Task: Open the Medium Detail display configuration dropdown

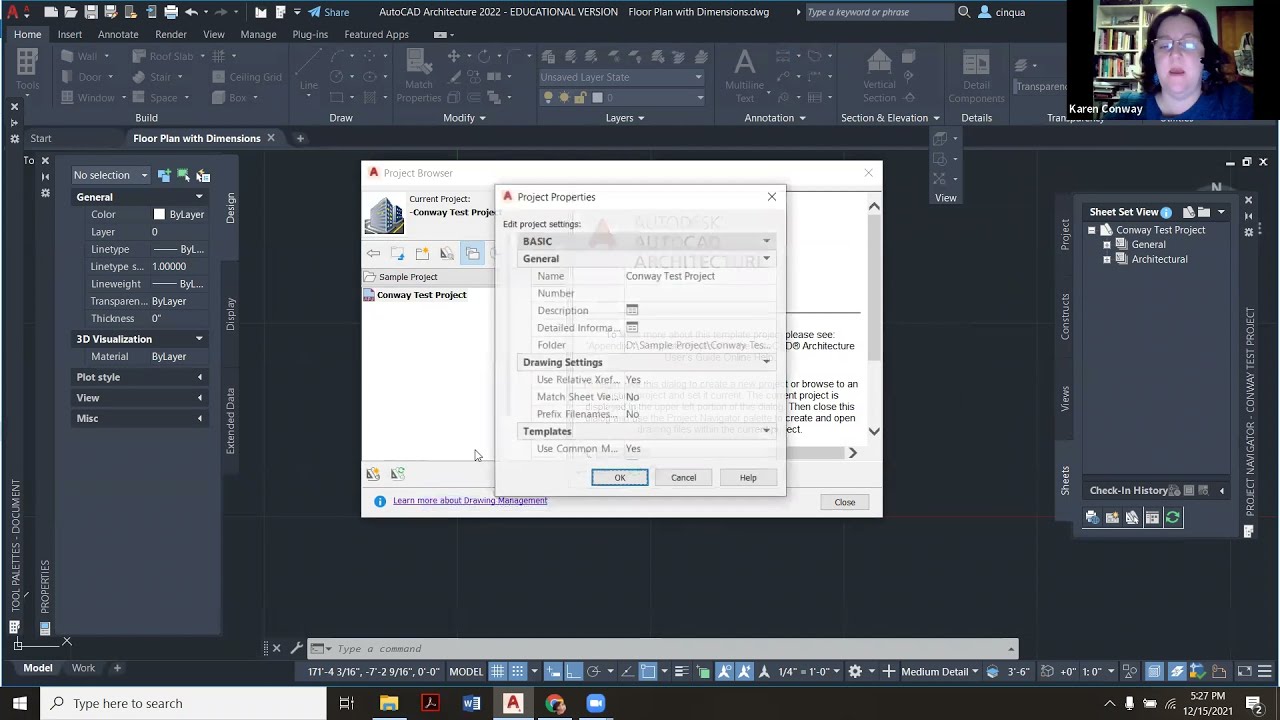Action: [x=940, y=671]
